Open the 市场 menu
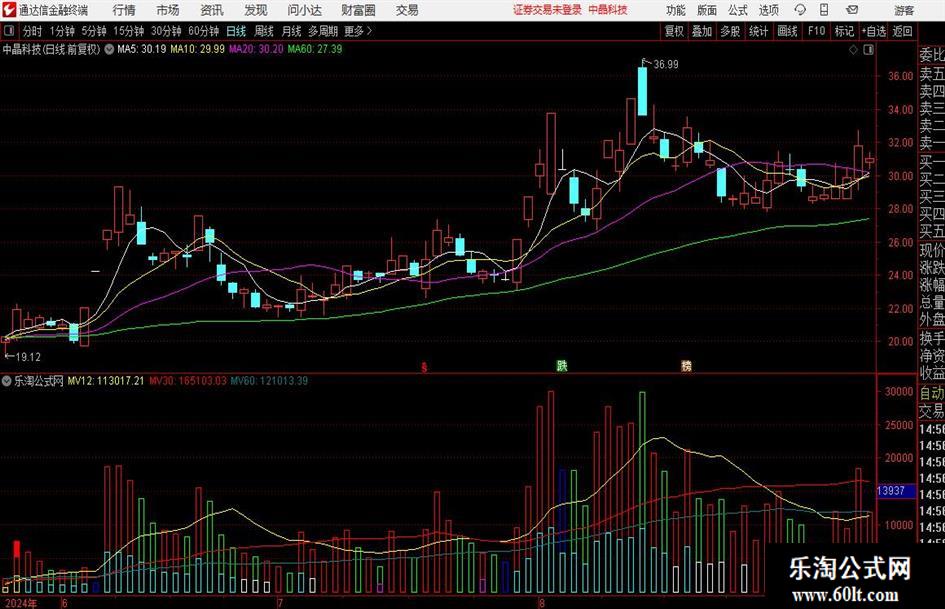Image resolution: width=945 pixels, height=609 pixels. 168,10
